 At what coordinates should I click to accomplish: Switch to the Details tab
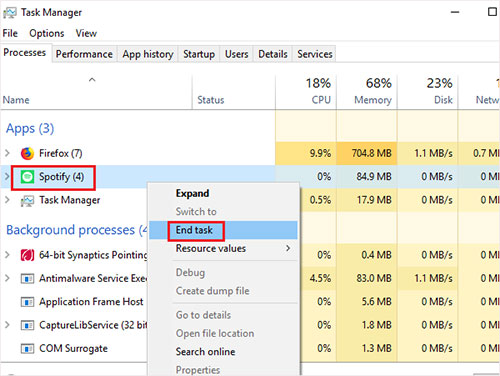273,54
